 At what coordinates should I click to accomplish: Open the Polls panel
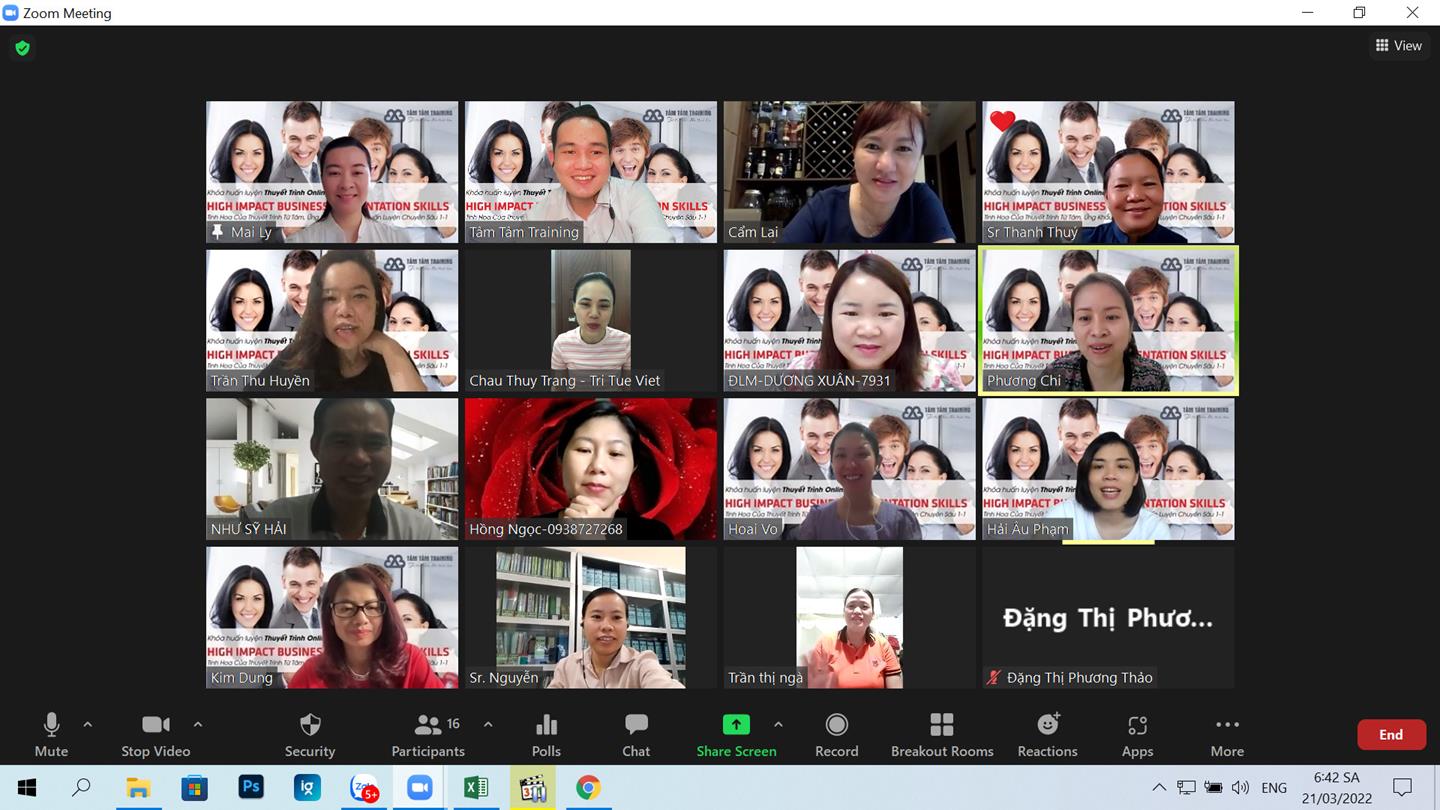click(x=546, y=735)
